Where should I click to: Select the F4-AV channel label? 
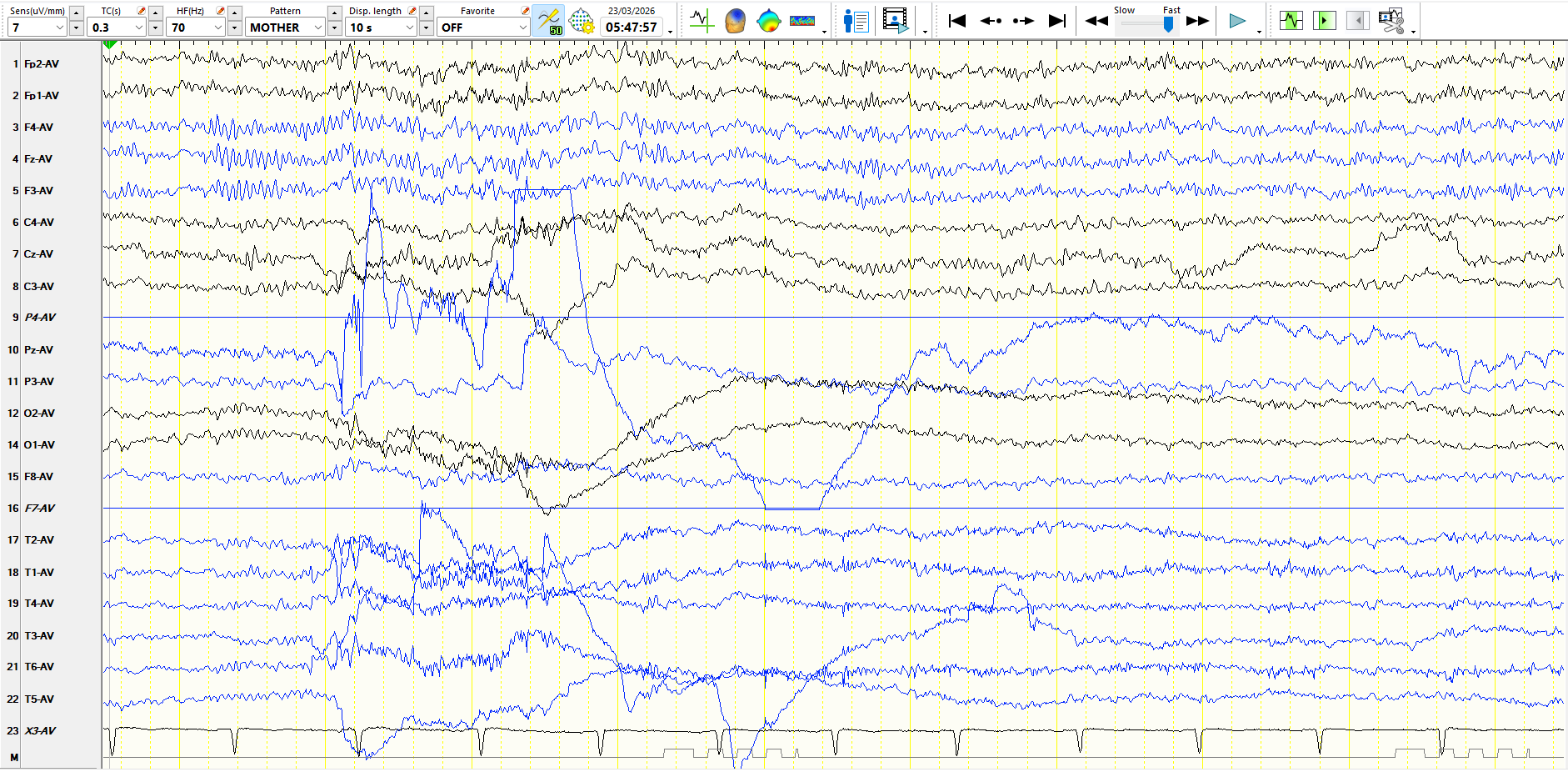pyautogui.click(x=38, y=128)
